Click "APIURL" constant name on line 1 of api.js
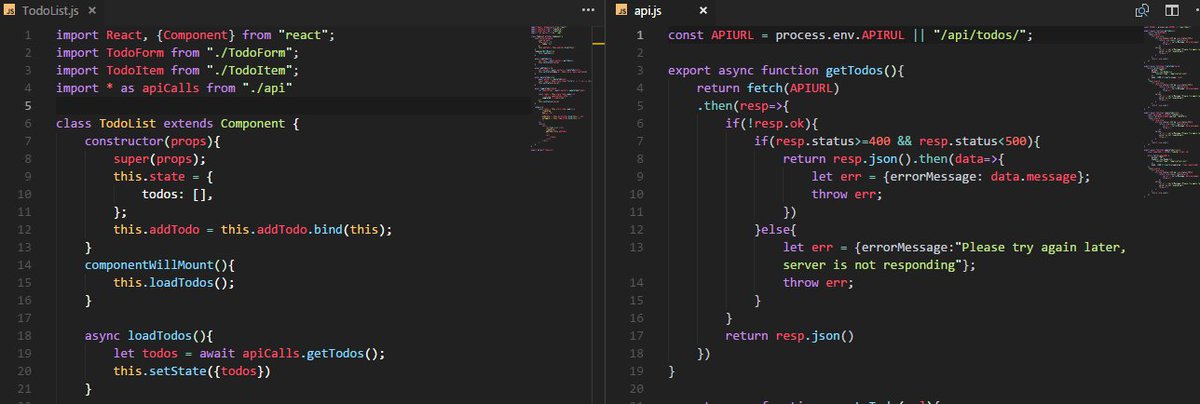The image size is (1200, 404). click(732, 35)
